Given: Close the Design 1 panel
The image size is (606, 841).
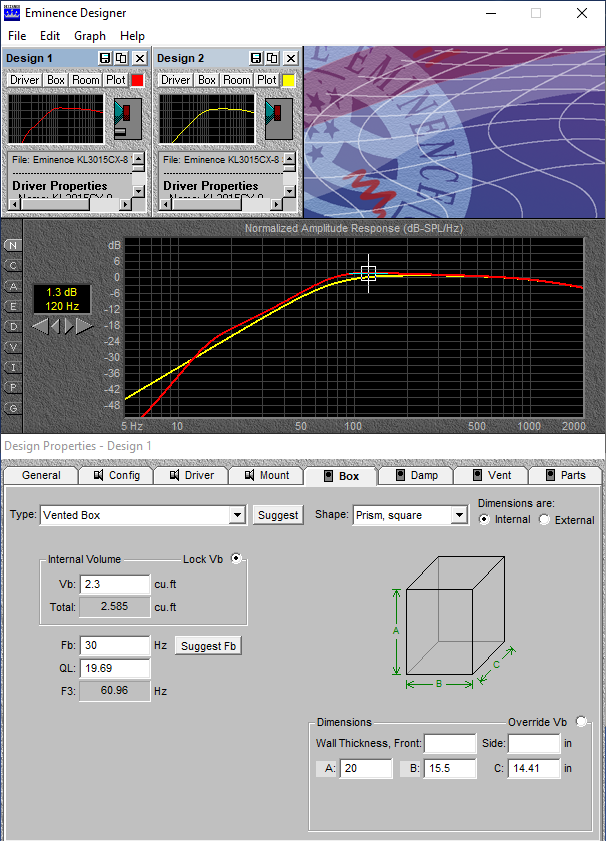Looking at the screenshot, I should coord(139,58).
